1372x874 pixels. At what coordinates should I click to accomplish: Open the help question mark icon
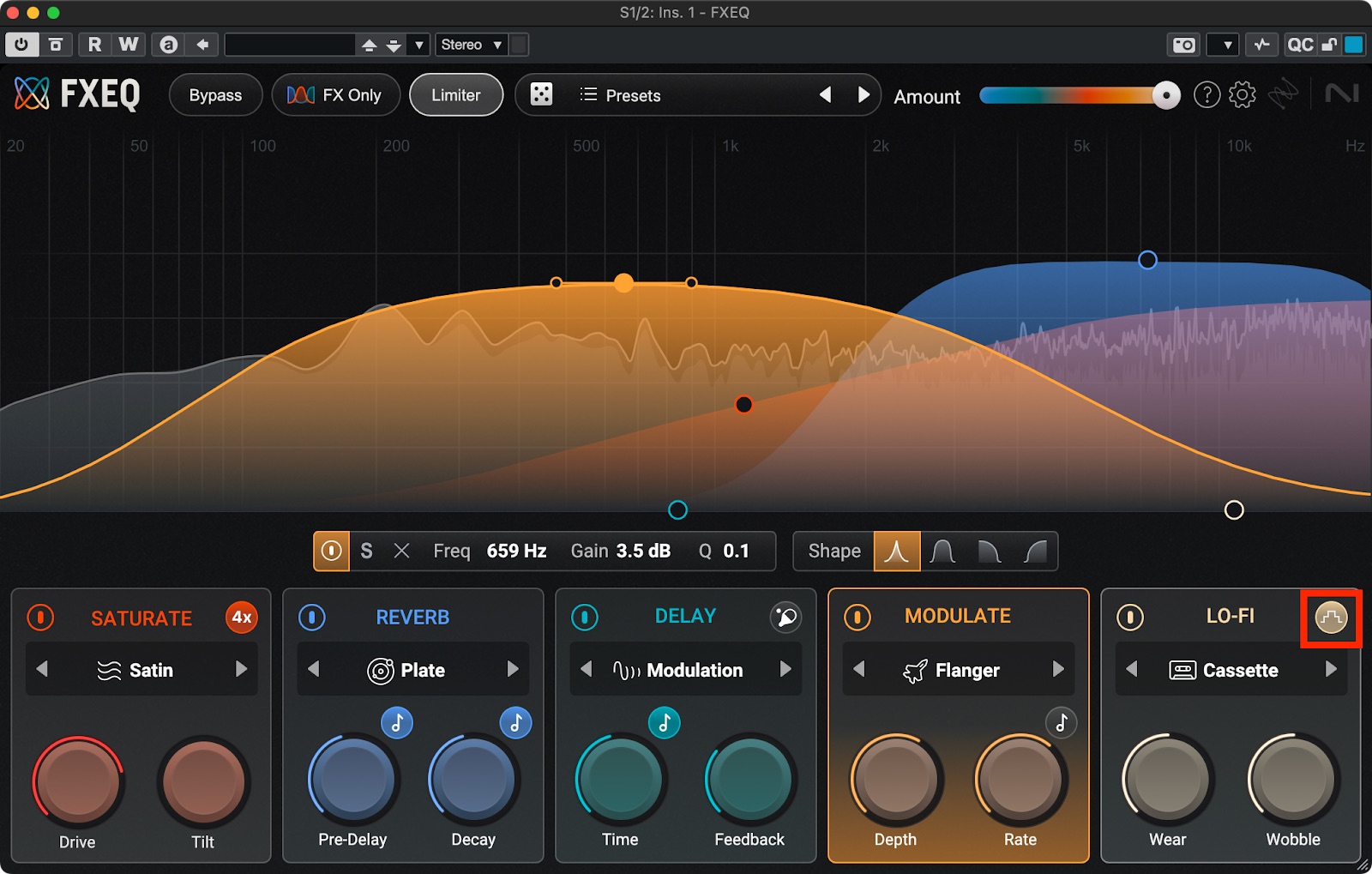(x=1207, y=94)
